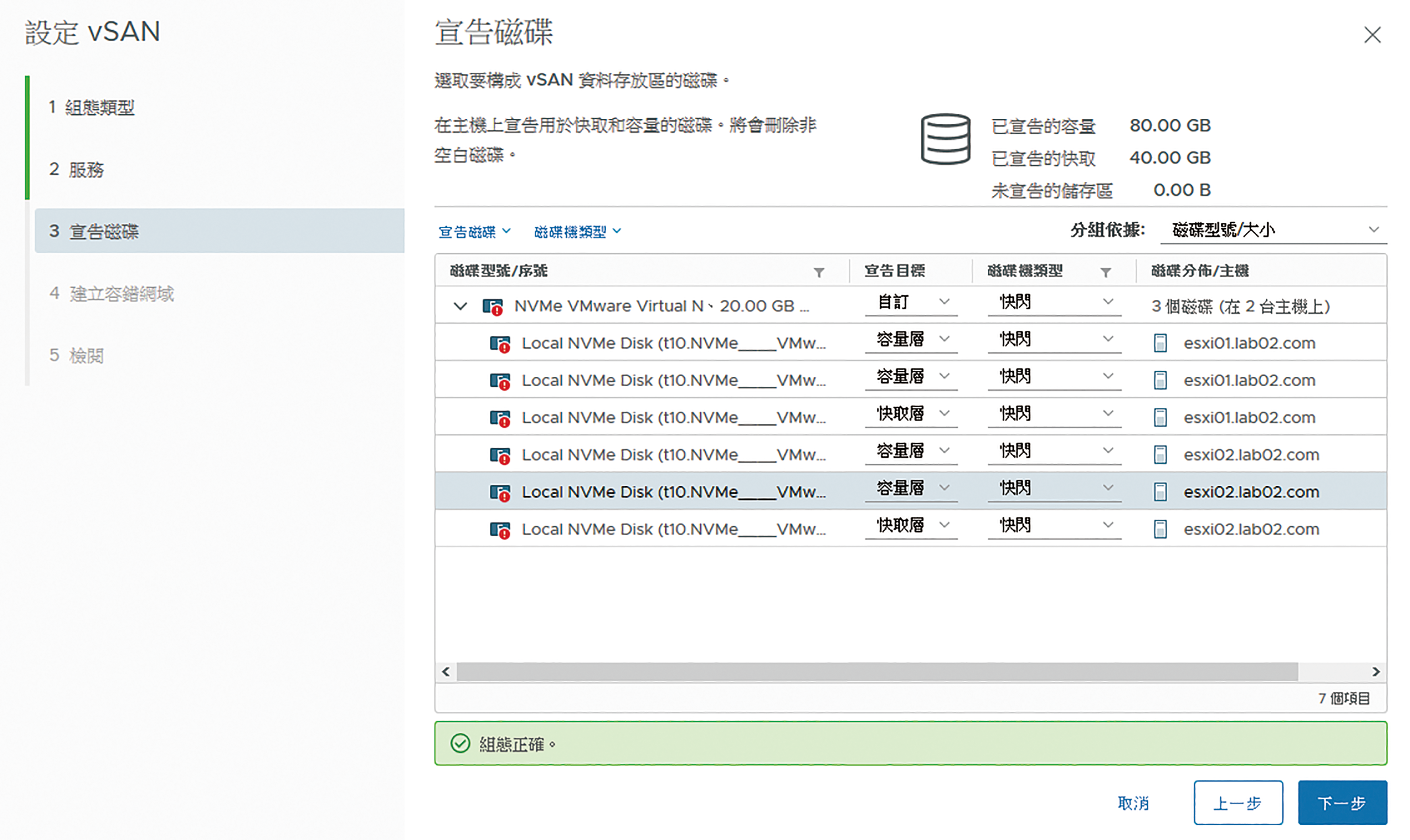Open the 自訂 claim target dropdown
This screenshot has width=1410, height=840.
pos(911,303)
